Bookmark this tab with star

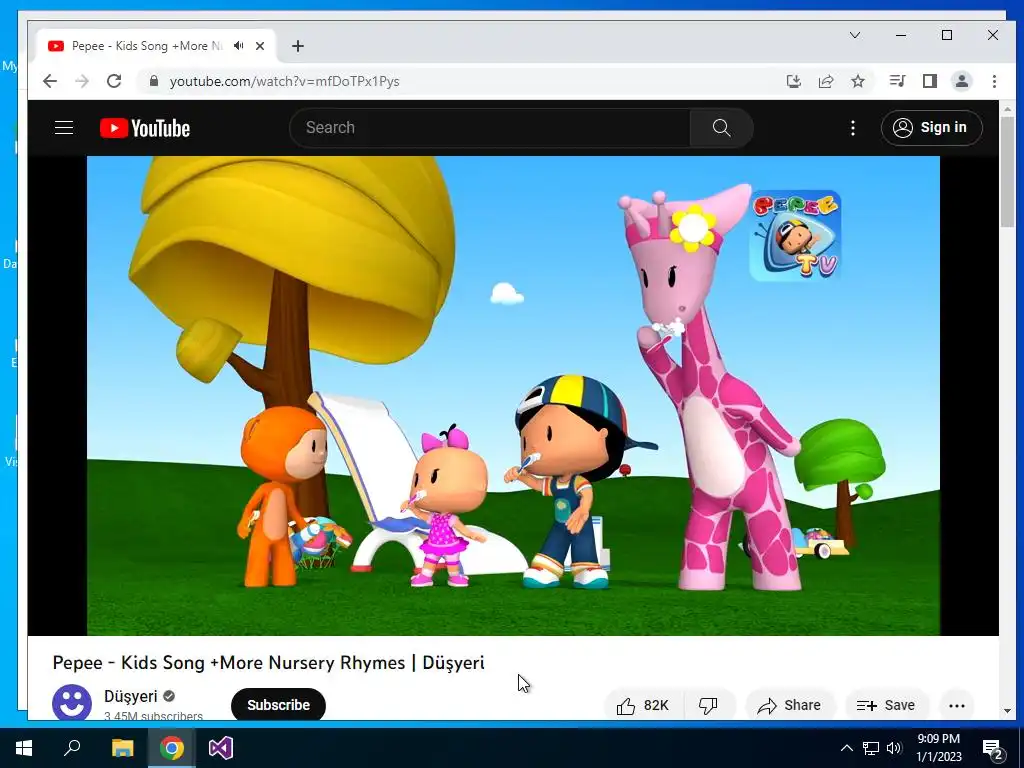click(857, 81)
